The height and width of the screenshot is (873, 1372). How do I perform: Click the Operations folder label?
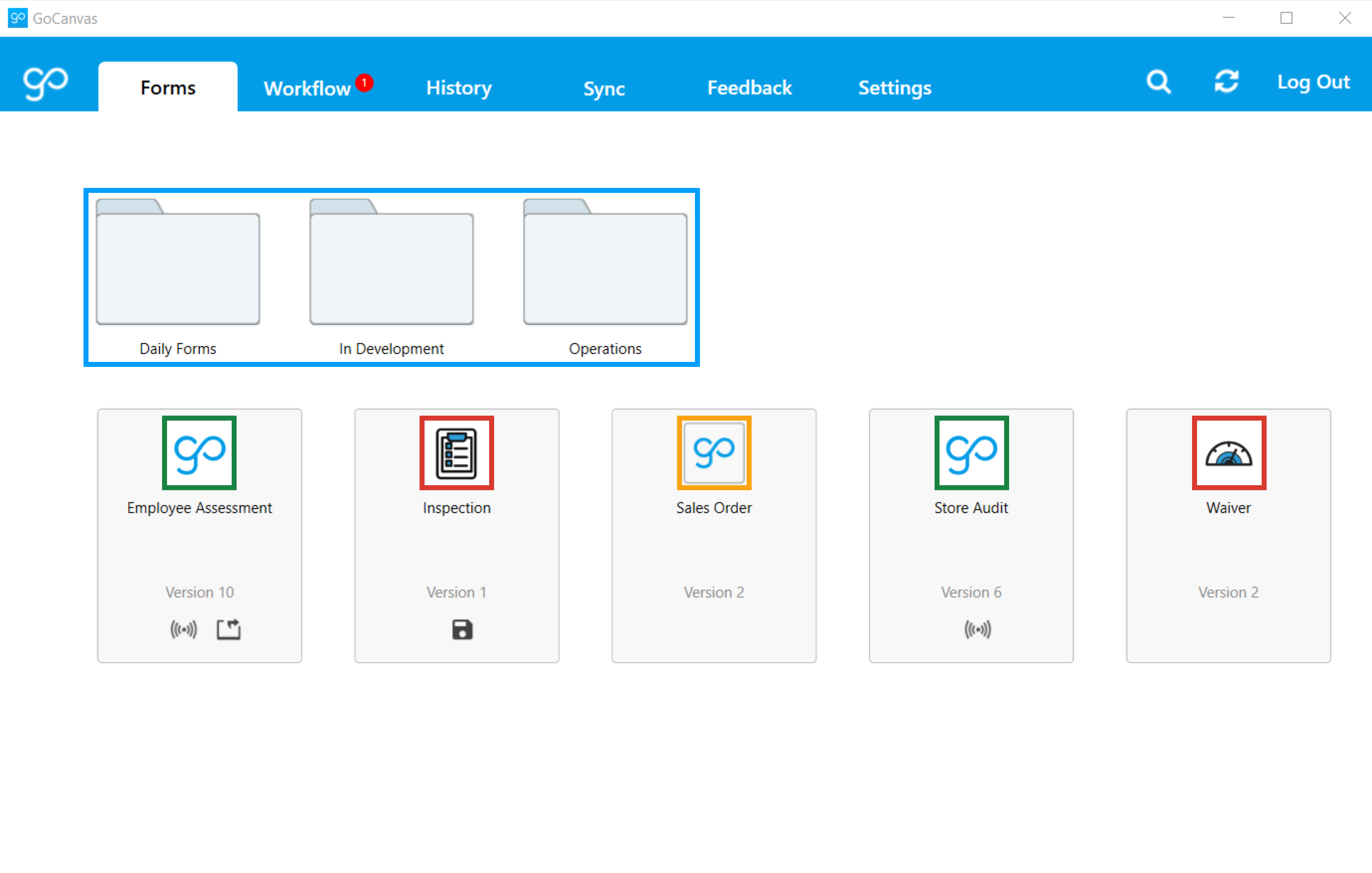[605, 349]
